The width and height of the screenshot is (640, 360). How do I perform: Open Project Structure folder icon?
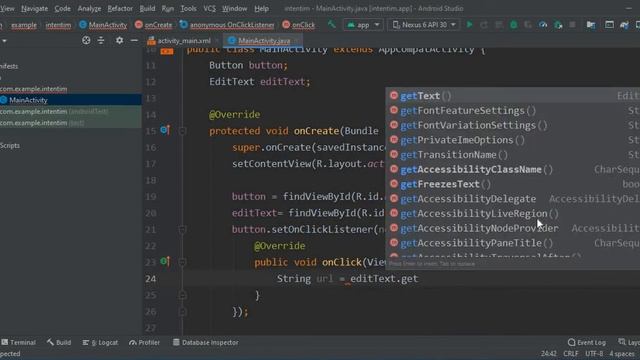pyautogui.click(x=591, y=25)
